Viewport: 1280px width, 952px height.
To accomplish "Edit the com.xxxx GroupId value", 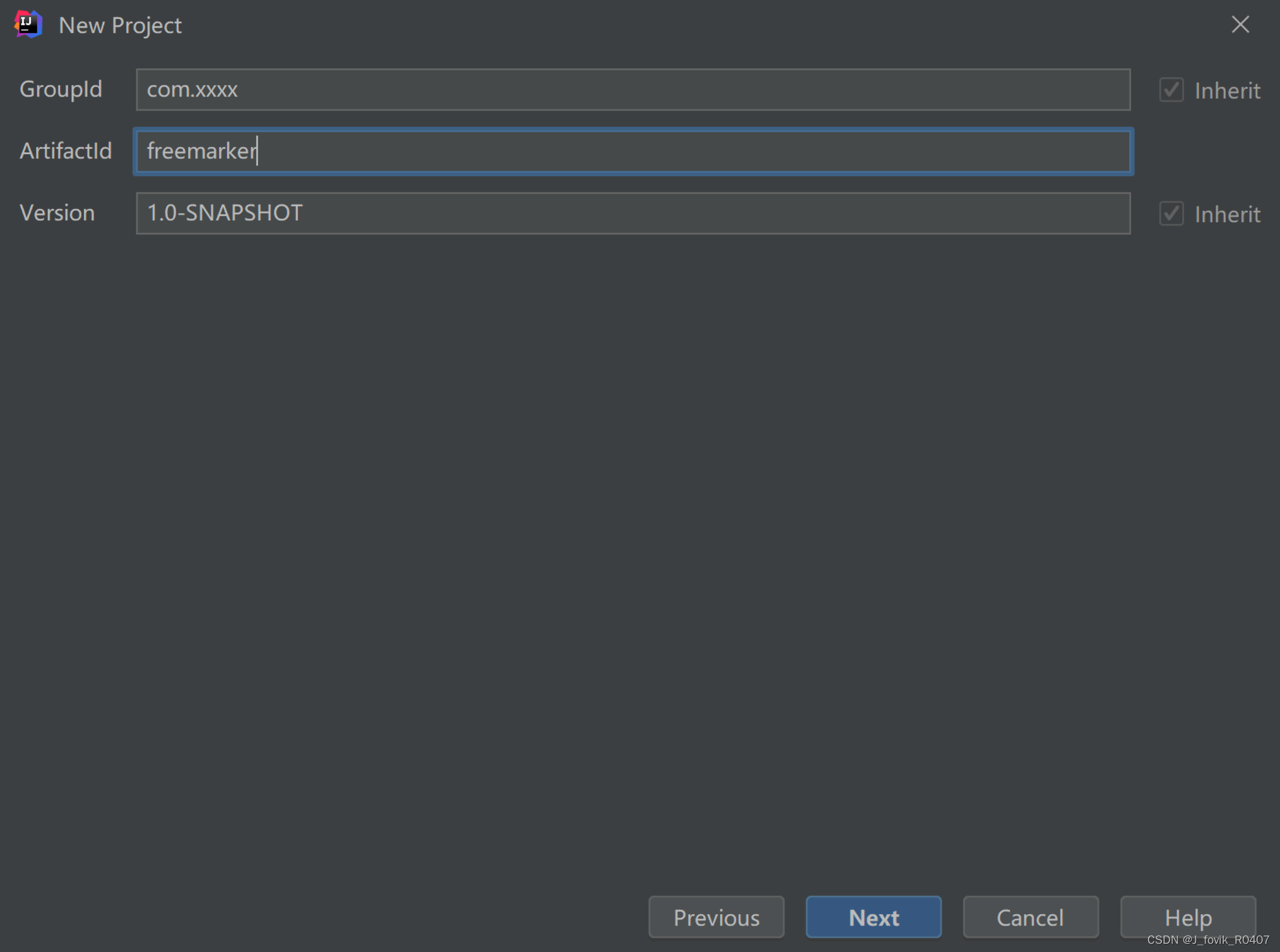I will point(635,89).
